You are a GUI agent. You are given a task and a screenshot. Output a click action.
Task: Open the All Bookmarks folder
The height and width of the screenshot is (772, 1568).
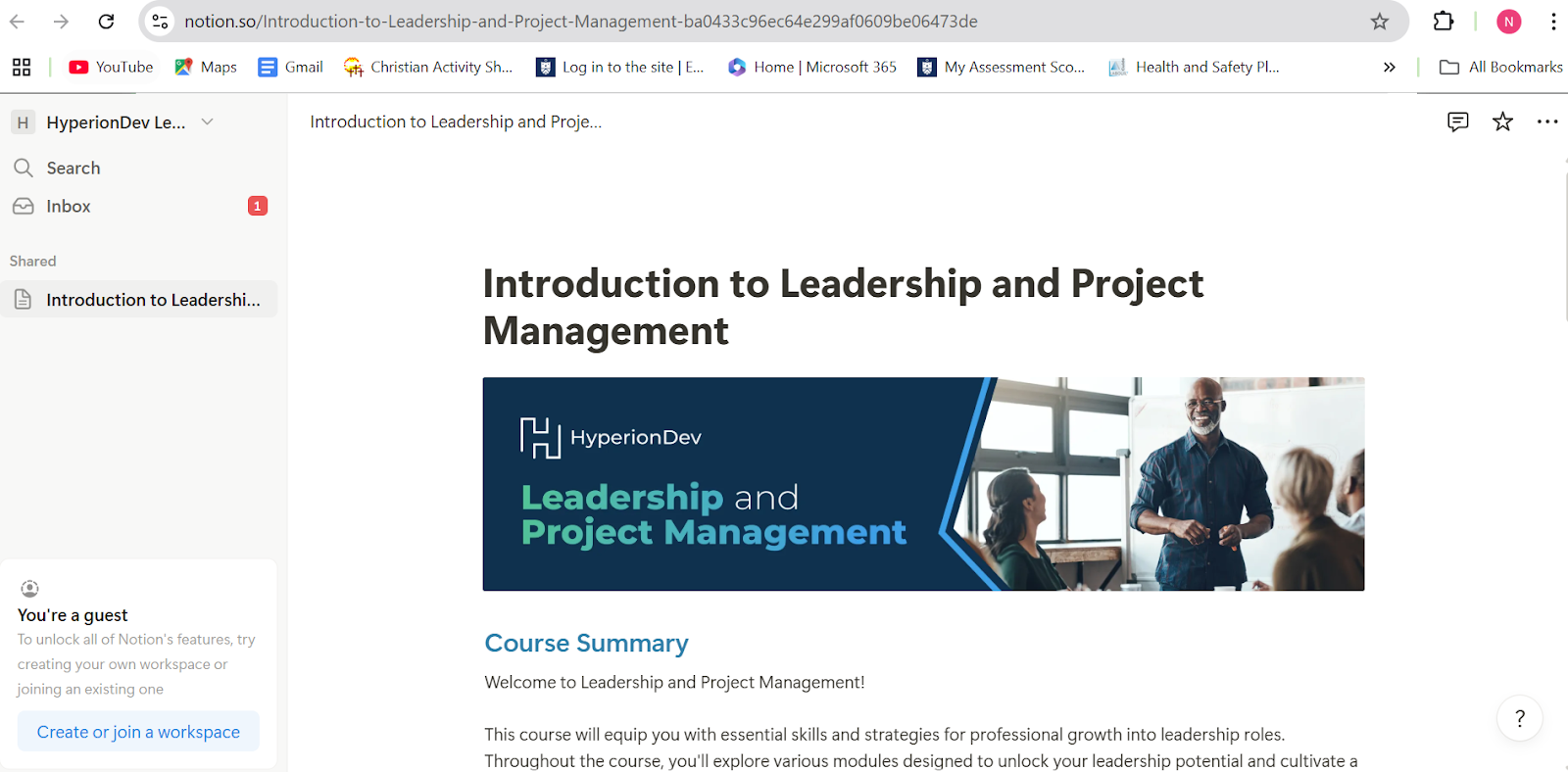click(x=1500, y=67)
